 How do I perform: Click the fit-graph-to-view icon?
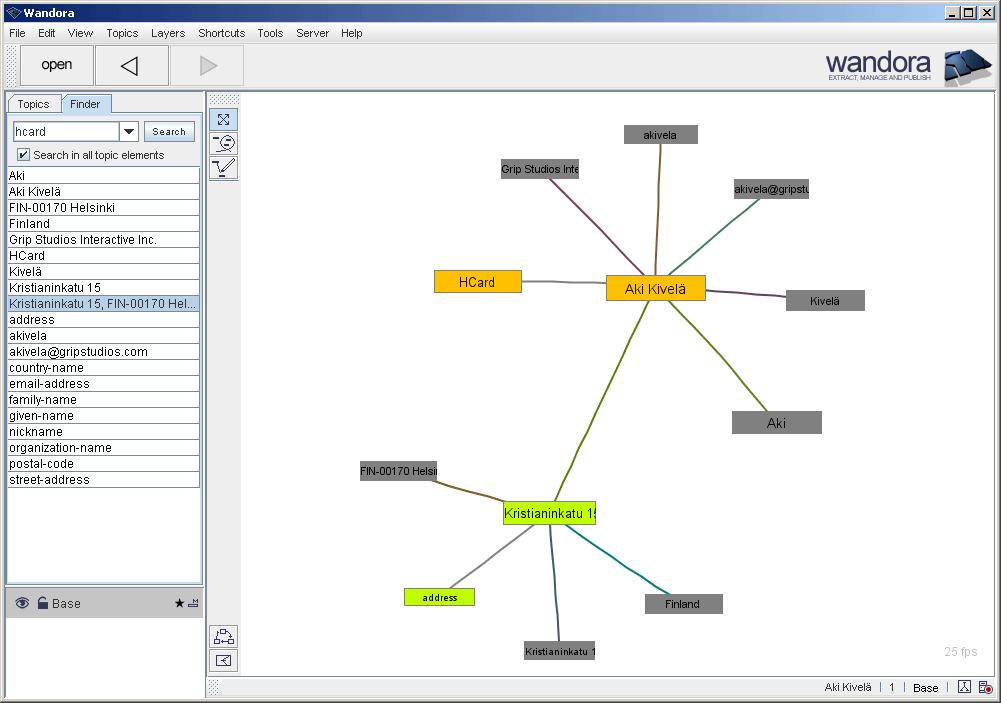223,118
